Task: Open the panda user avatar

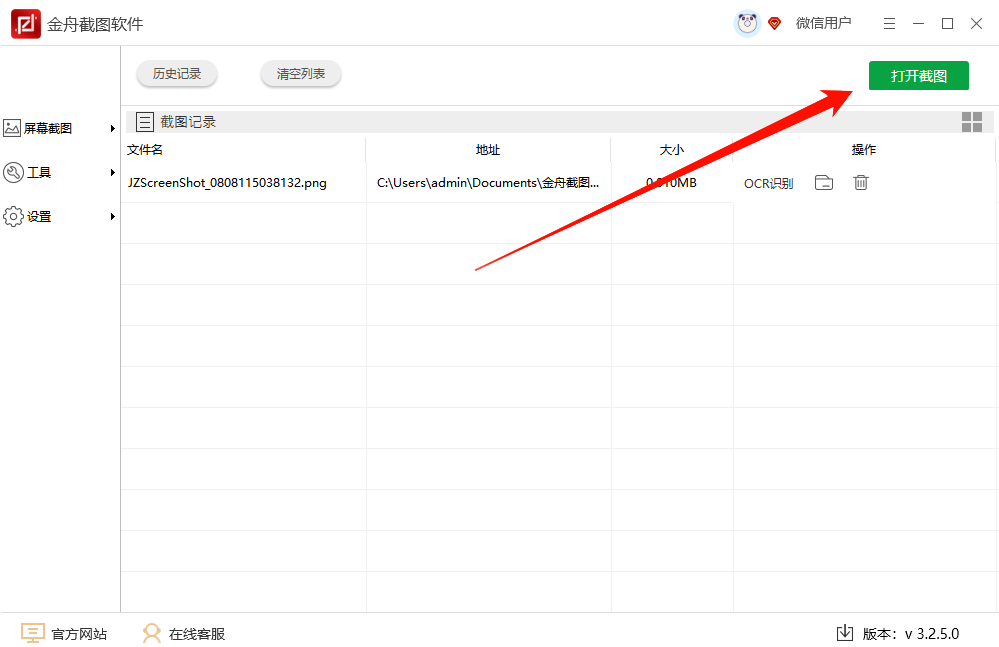Action: [x=746, y=22]
